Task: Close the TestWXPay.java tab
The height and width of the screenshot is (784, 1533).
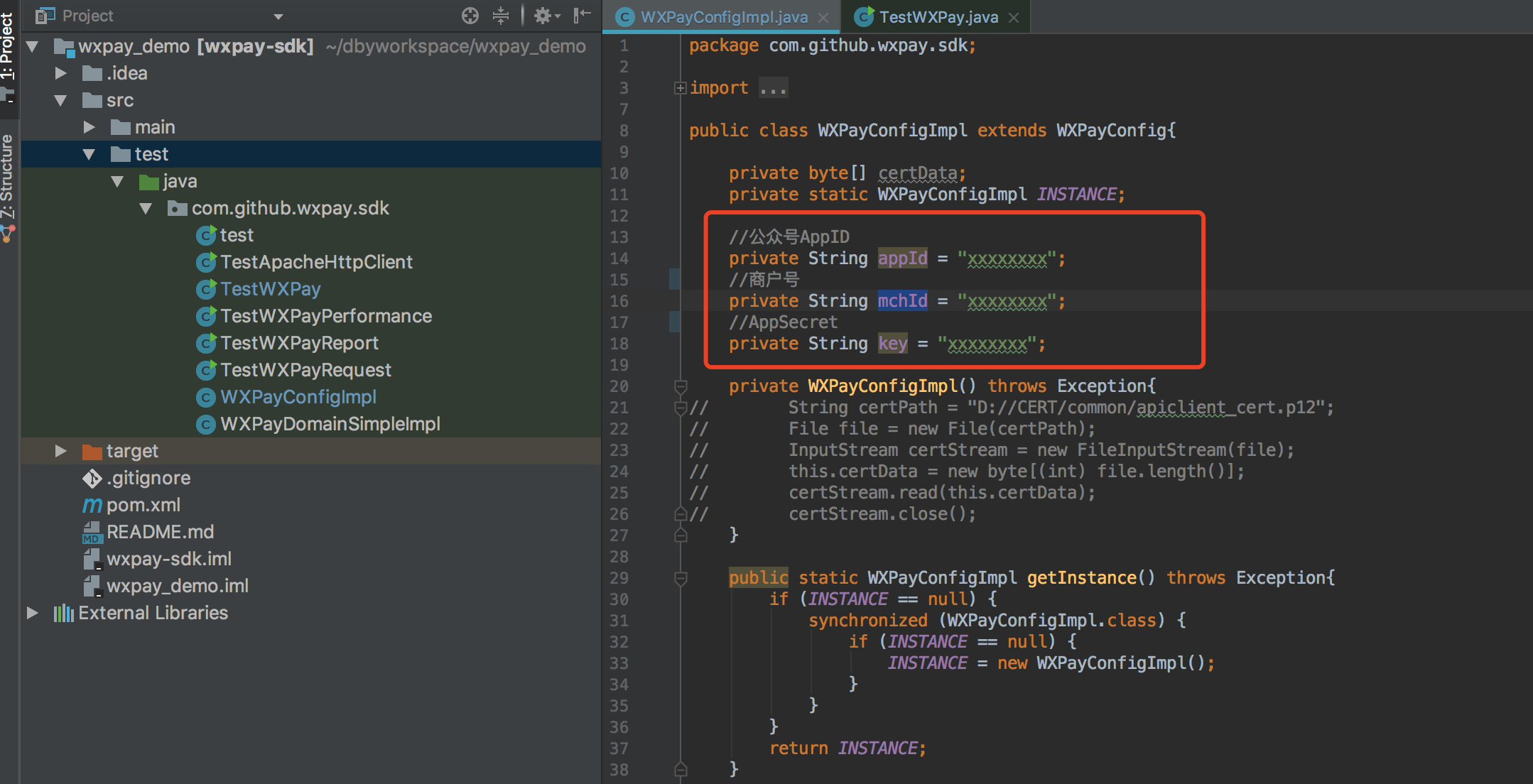Action: [1014, 18]
